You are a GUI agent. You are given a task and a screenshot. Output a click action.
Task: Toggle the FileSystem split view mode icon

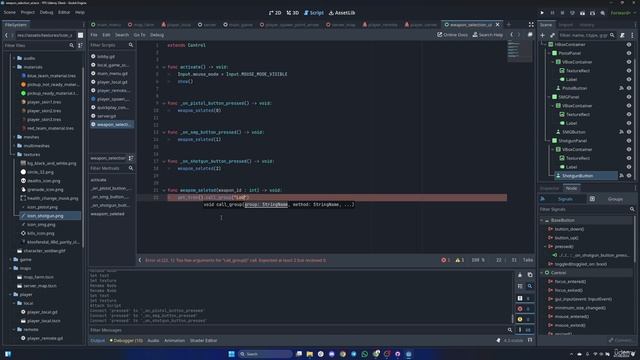tap(80, 36)
